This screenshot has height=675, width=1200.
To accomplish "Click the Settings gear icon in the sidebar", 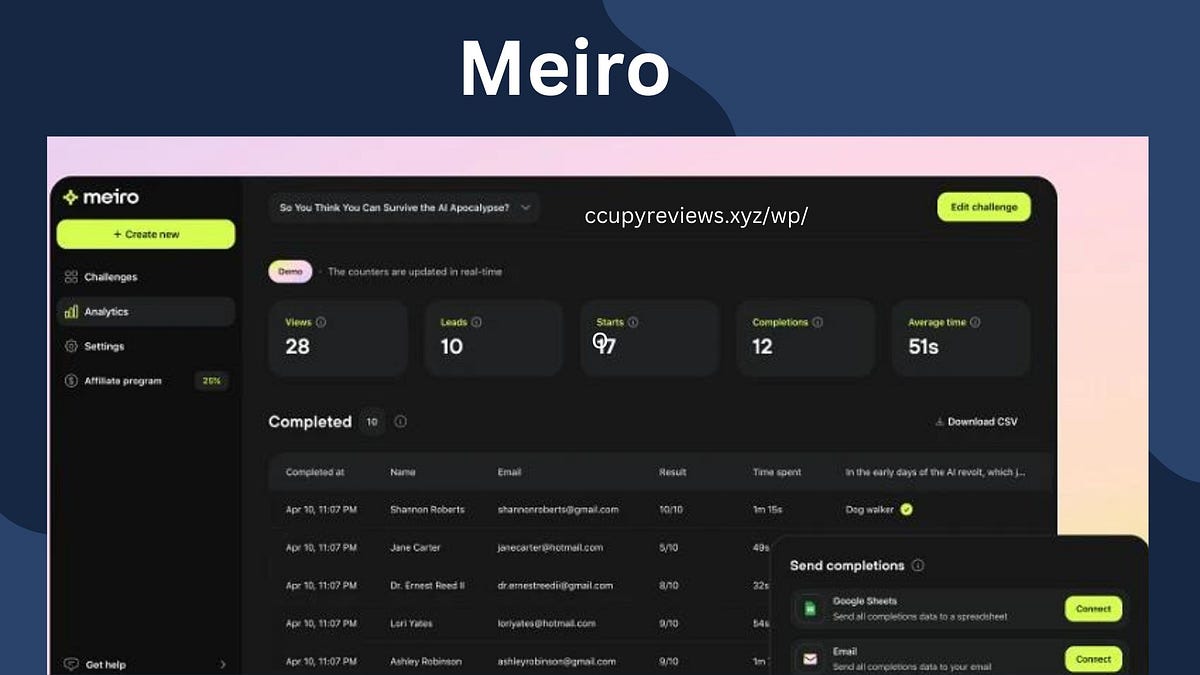I will 70,346.
